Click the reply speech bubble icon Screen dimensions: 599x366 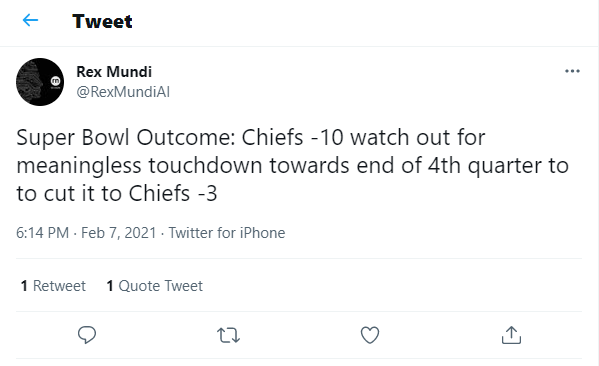[x=87, y=335]
